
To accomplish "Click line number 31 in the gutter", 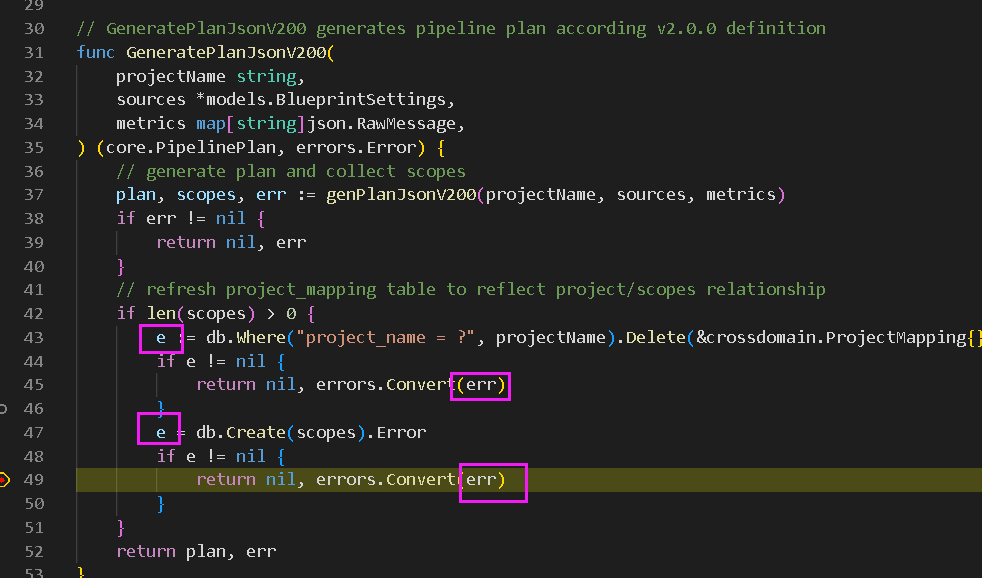I will [x=34, y=53].
